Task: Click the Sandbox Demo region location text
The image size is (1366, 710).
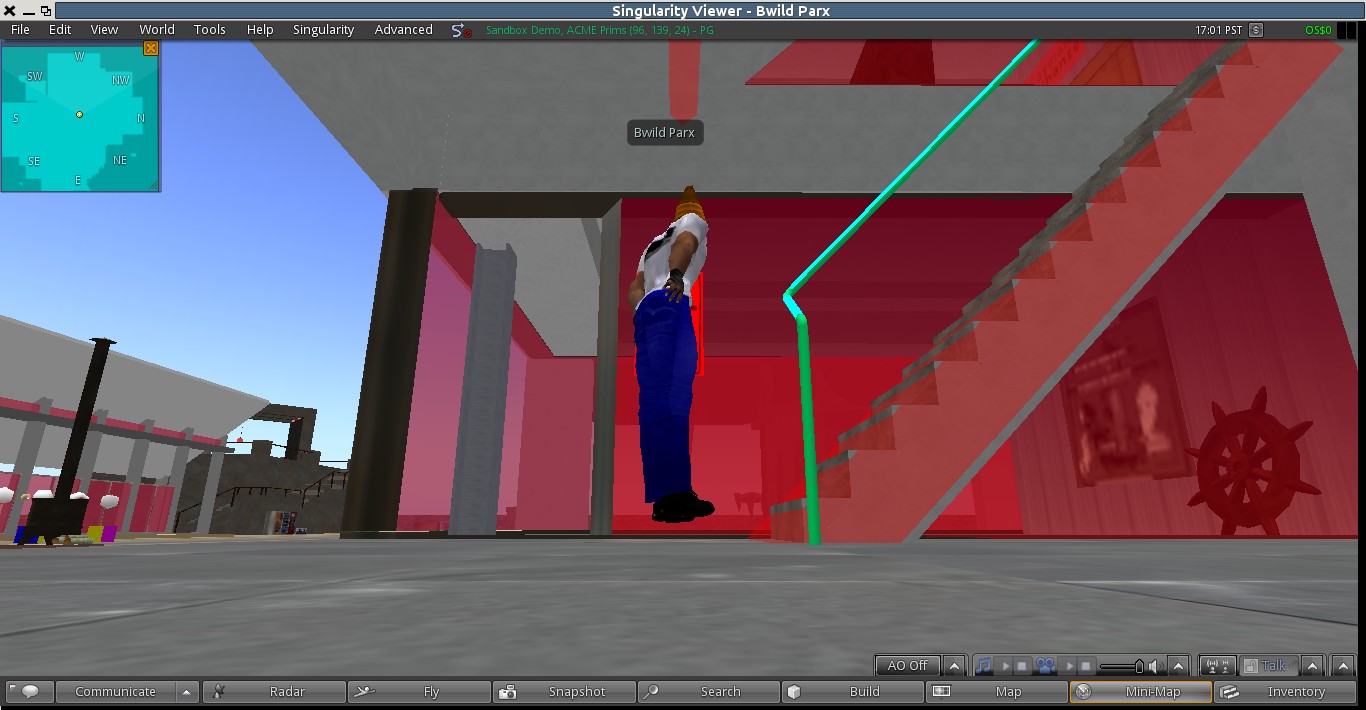Action: [599, 30]
